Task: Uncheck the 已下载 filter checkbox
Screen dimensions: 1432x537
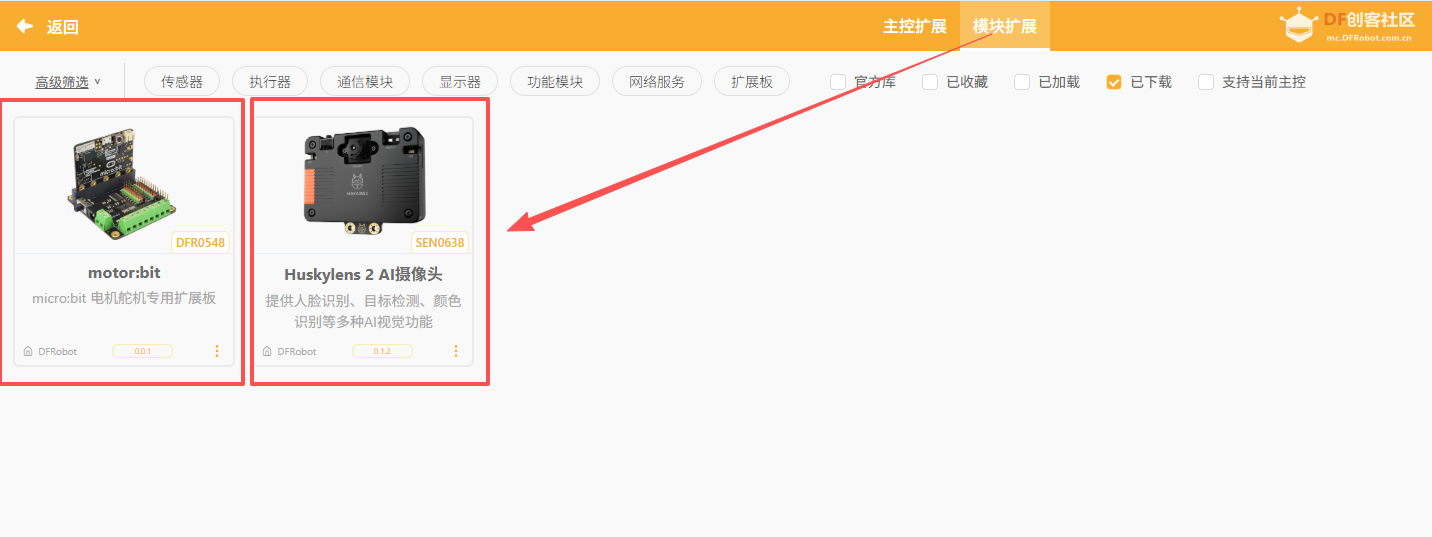Action: click(1114, 82)
